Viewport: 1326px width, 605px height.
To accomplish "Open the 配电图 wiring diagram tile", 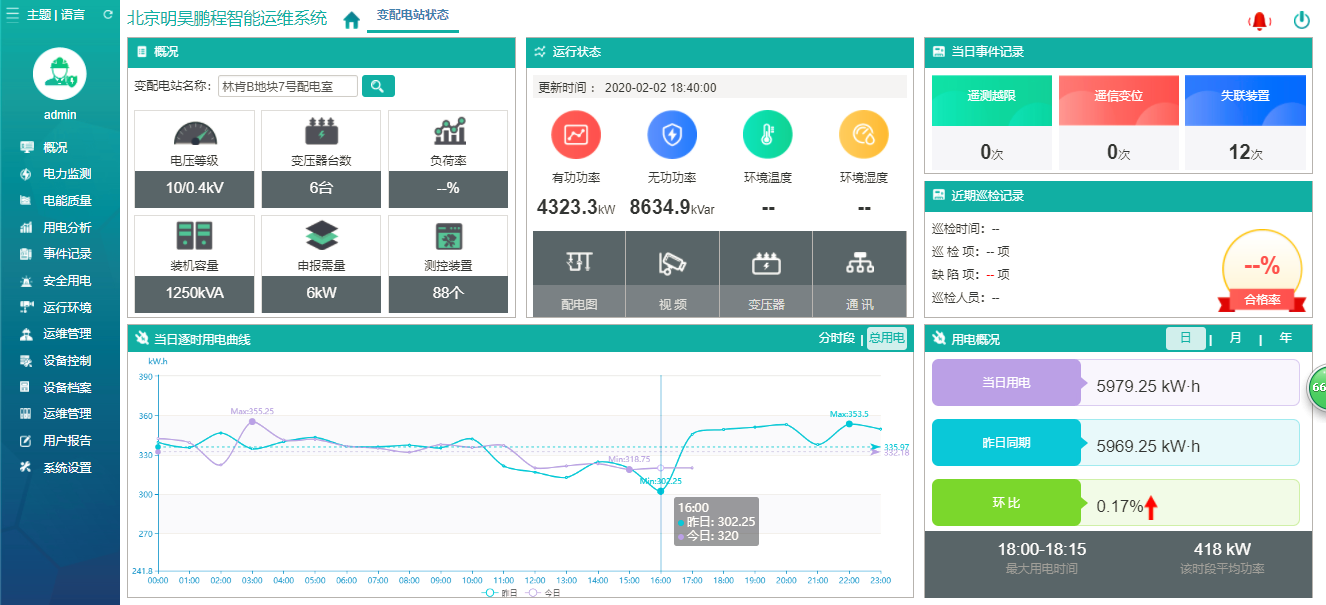I will [x=579, y=274].
